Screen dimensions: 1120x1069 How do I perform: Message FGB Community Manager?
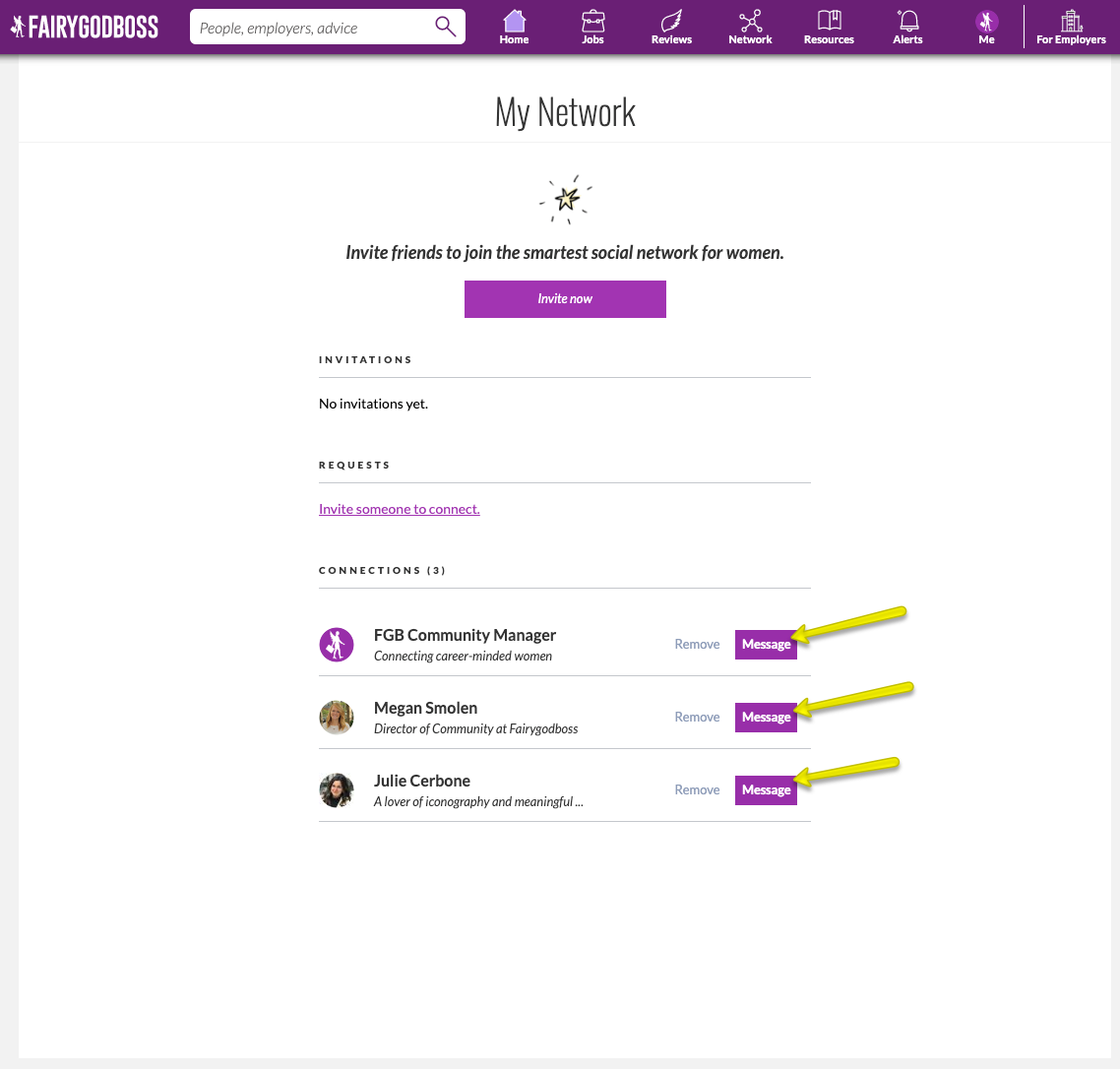coord(766,645)
